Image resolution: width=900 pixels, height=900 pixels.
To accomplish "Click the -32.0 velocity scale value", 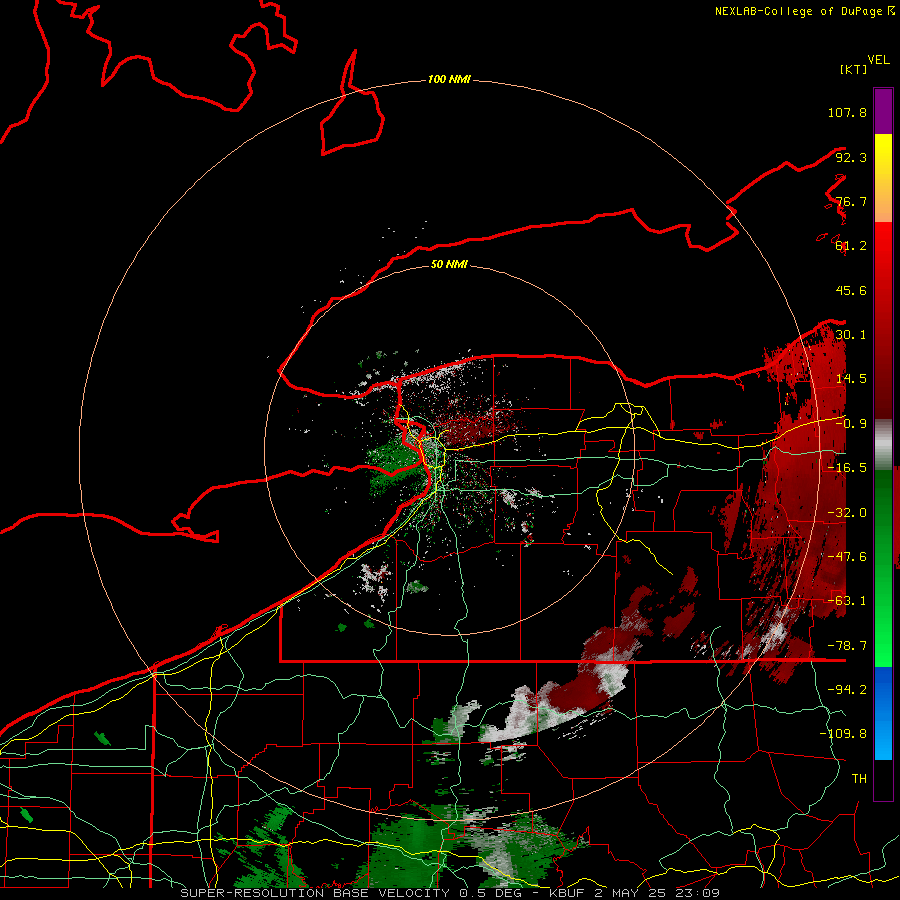I will click(847, 513).
